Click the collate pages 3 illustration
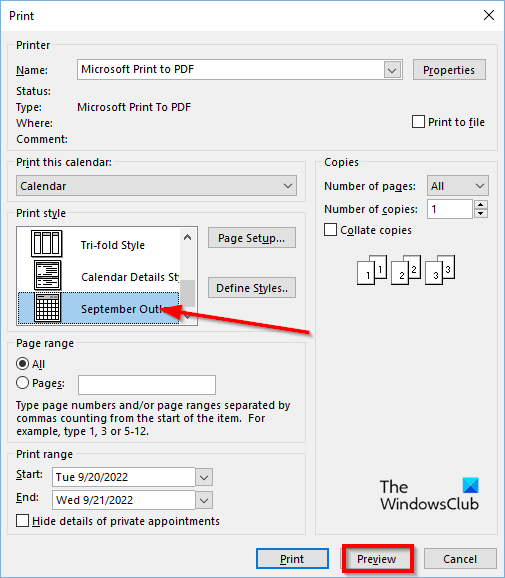Image resolution: width=505 pixels, height=578 pixels. pos(439,270)
